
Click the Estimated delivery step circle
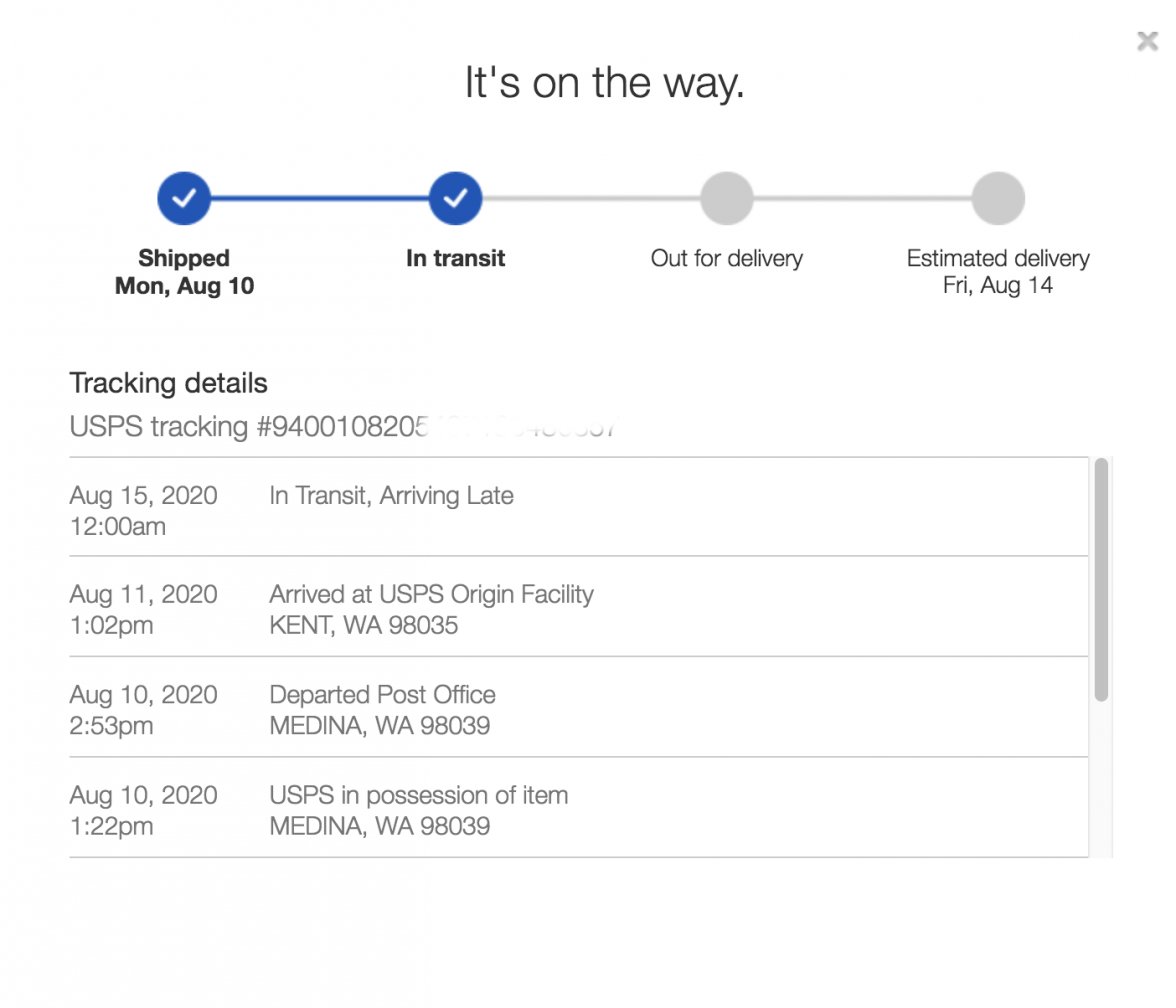pos(998,198)
